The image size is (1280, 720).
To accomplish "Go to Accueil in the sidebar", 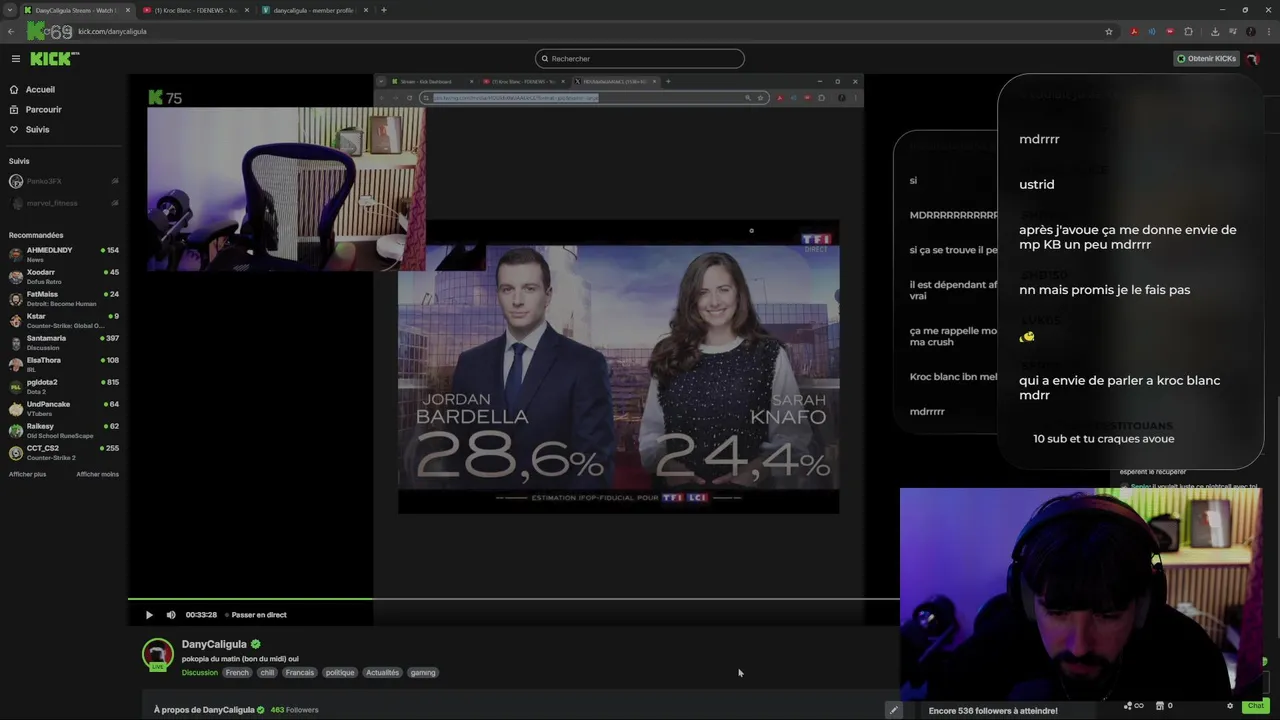I will (x=40, y=90).
